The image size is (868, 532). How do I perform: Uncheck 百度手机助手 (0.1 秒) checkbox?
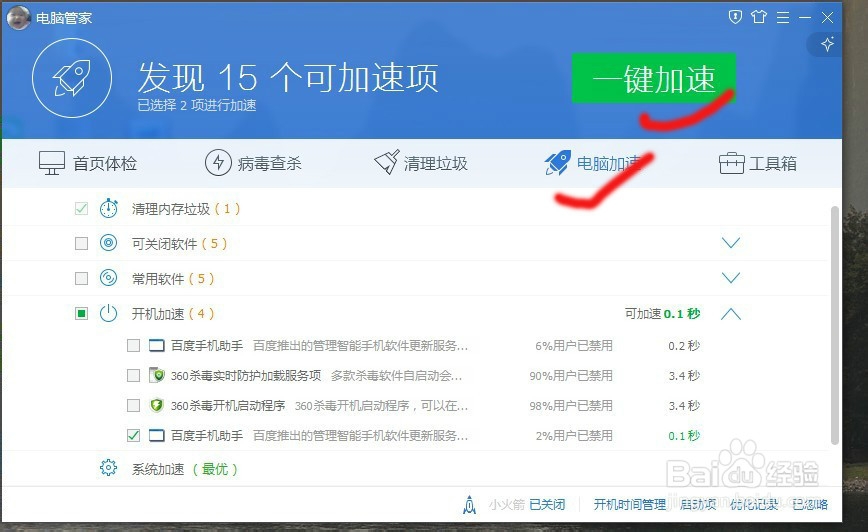(133, 436)
